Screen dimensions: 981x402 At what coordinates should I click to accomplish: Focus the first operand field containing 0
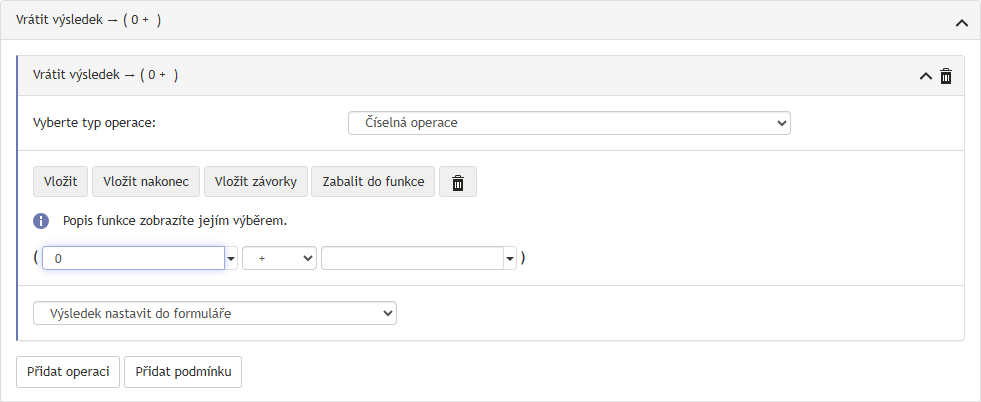pyautogui.click(x=133, y=258)
